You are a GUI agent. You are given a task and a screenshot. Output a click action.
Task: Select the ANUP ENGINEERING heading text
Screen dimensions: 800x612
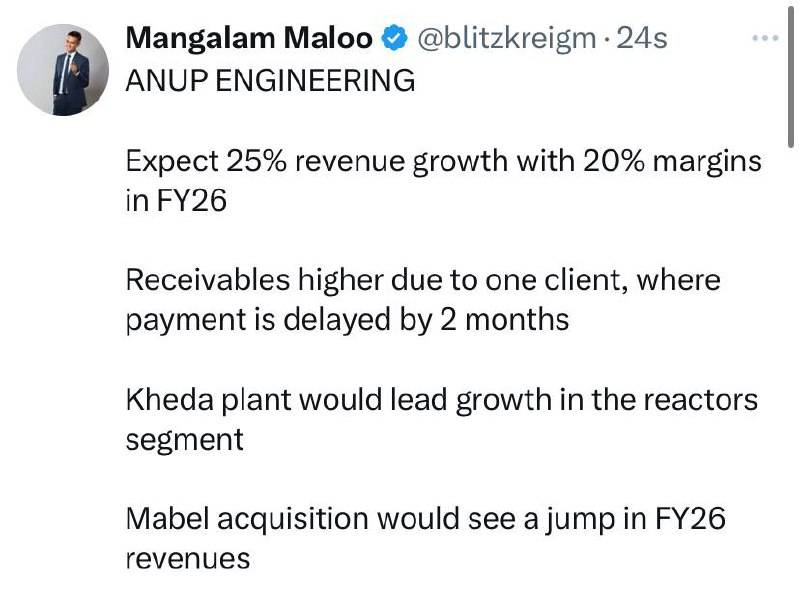coord(270,81)
